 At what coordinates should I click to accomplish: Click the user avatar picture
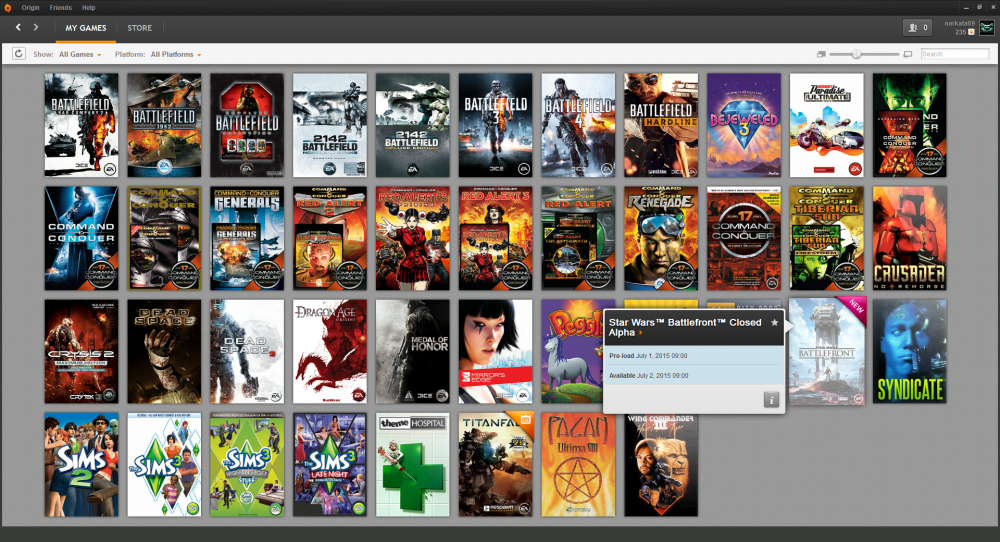coord(987,27)
